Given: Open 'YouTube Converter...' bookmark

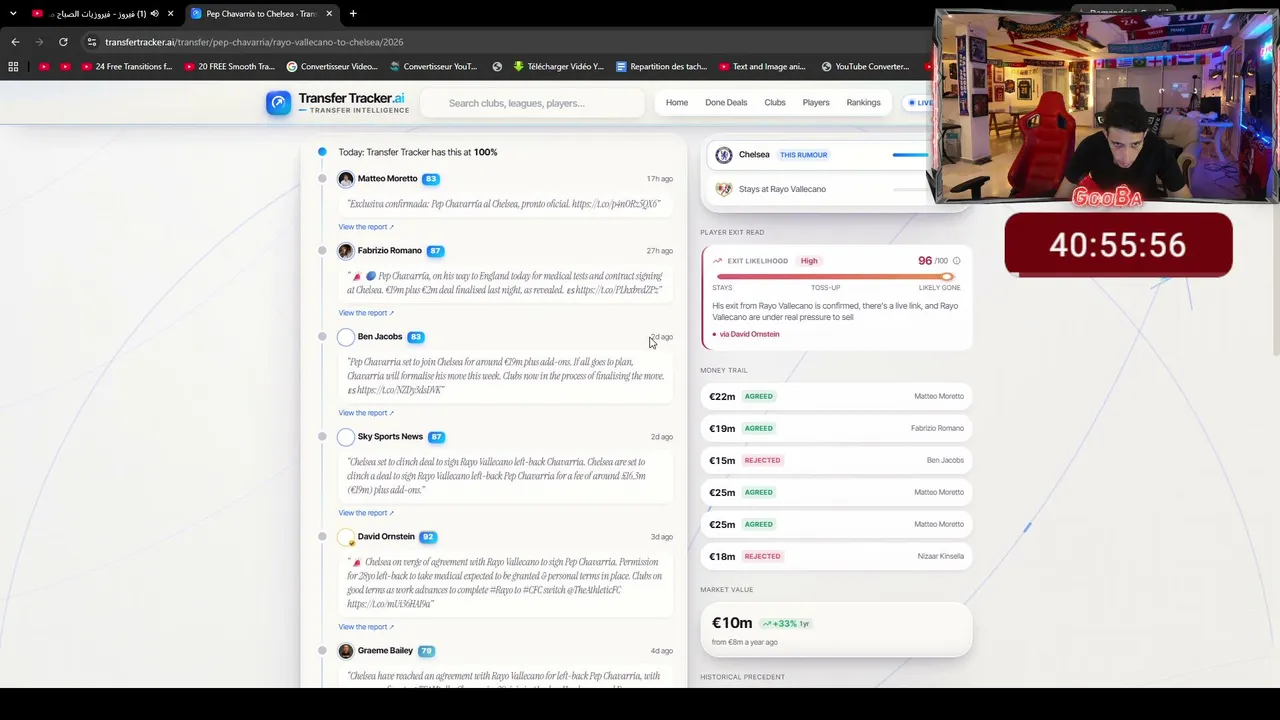Looking at the screenshot, I should pyautogui.click(x=865, y=67).
